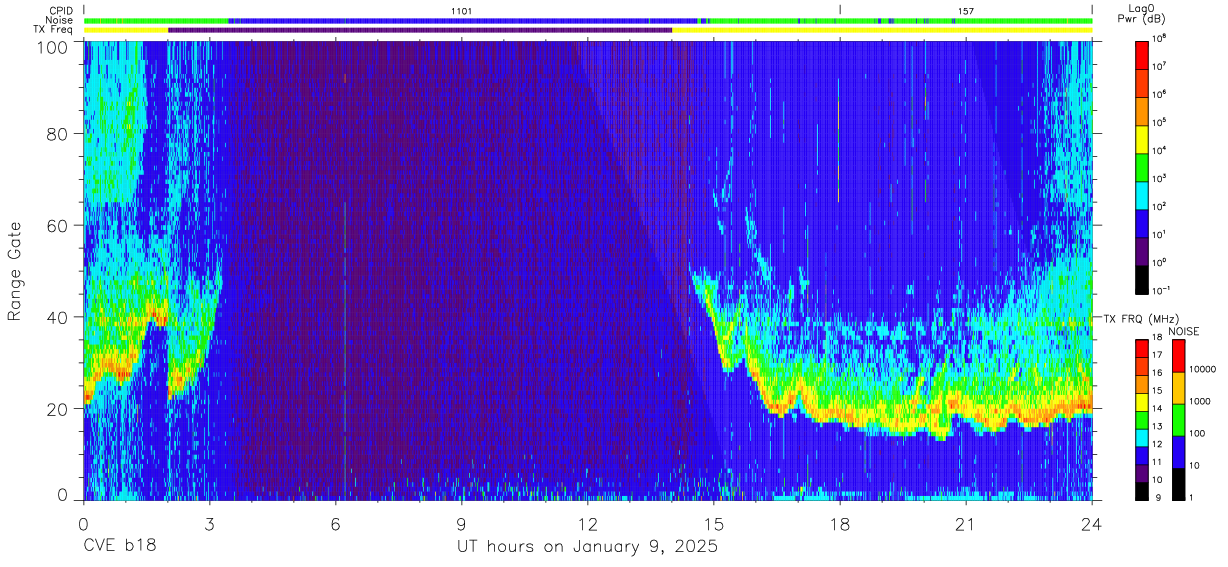
Task: Click the 20 tick on Range Gate axis
Action: pos(58,409)
